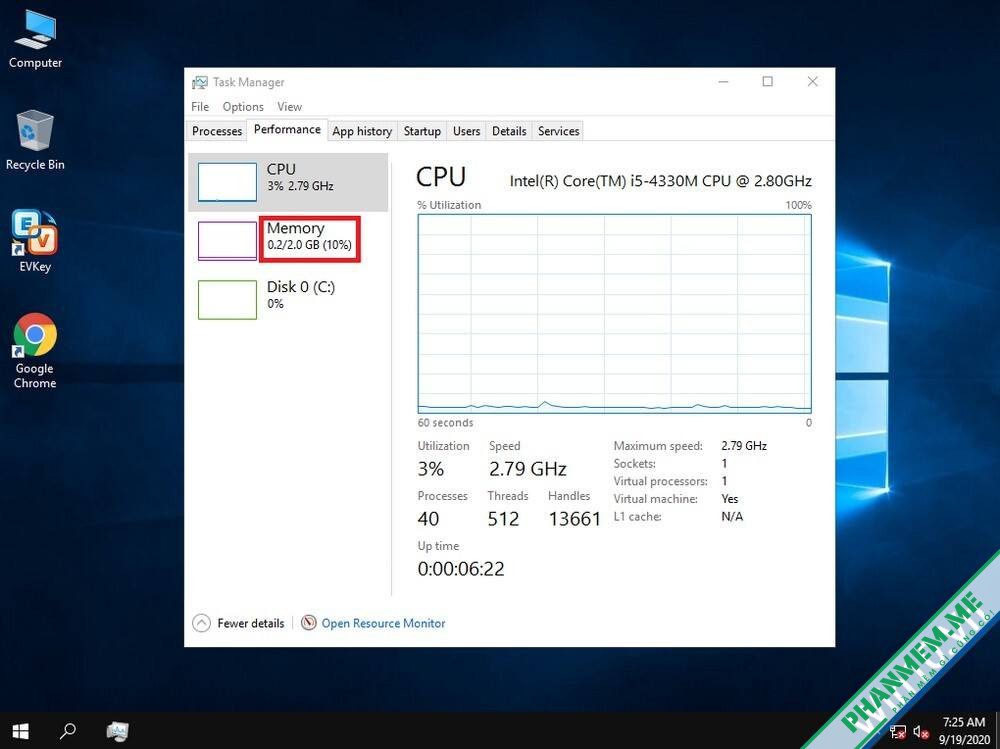Open the taskbar search magnifier
Image resolution: width=1000 pixels, height=749 pixels.
point(67,731)
